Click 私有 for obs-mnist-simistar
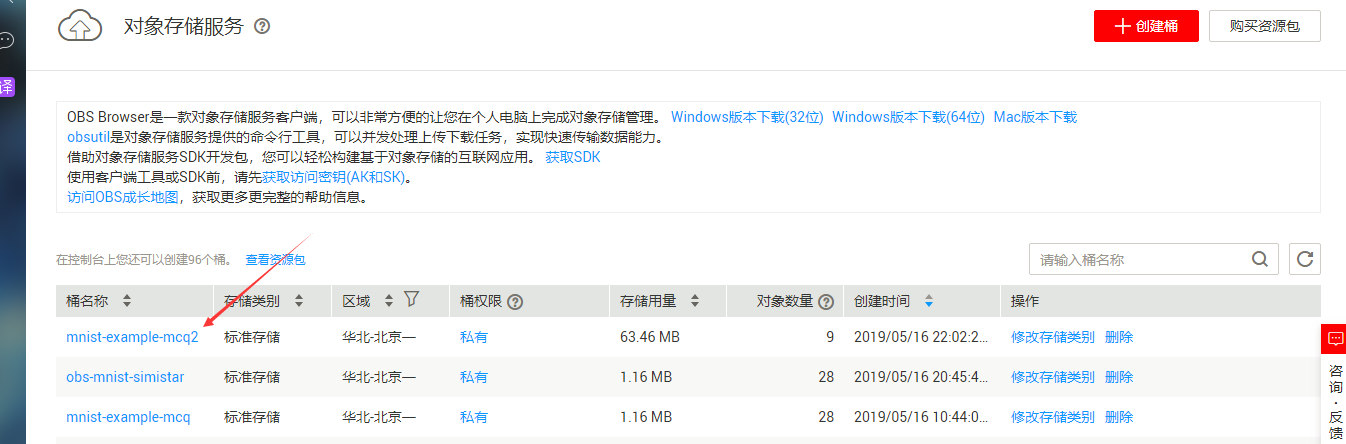The image size is (1346, 444). (474, 377)
